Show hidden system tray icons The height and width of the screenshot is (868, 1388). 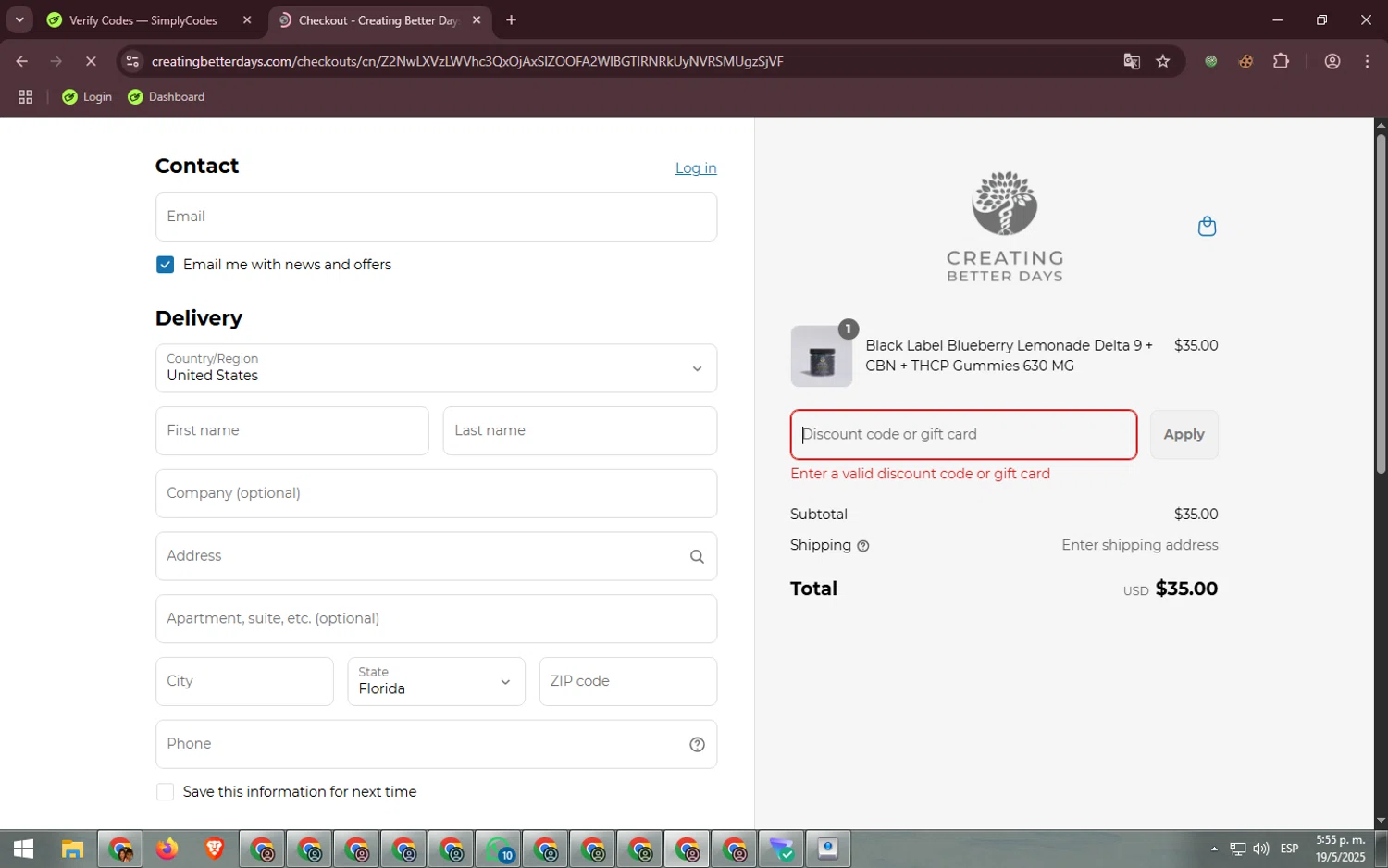[x=1213, y=849]
